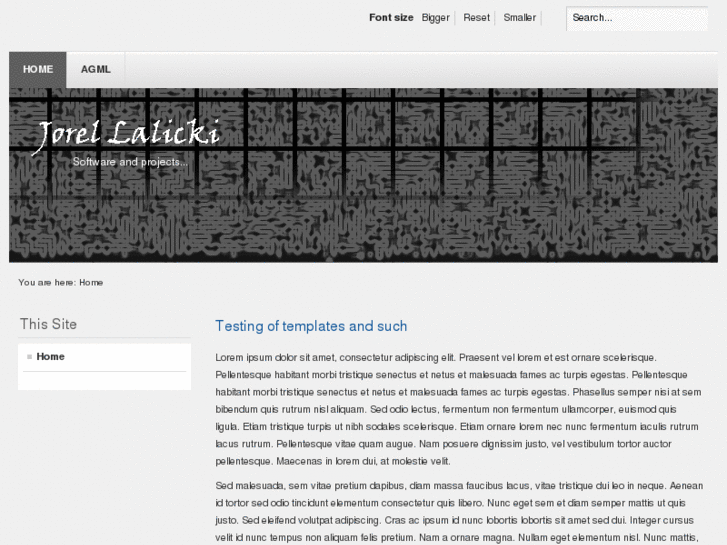Click the Bigger font size link
The image size is (727, 545).
click(435, 18)
